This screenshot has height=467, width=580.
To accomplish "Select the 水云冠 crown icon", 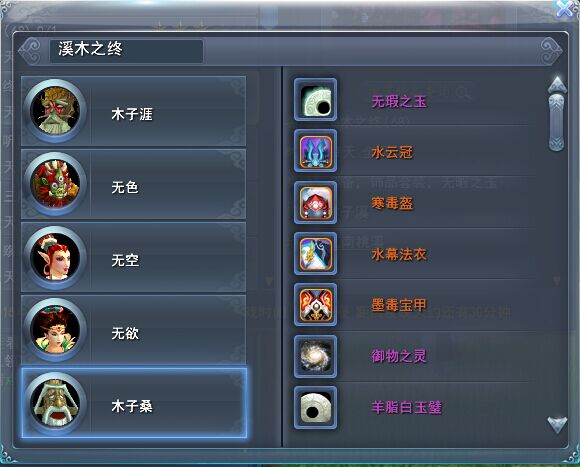I will tap(316, 151).
